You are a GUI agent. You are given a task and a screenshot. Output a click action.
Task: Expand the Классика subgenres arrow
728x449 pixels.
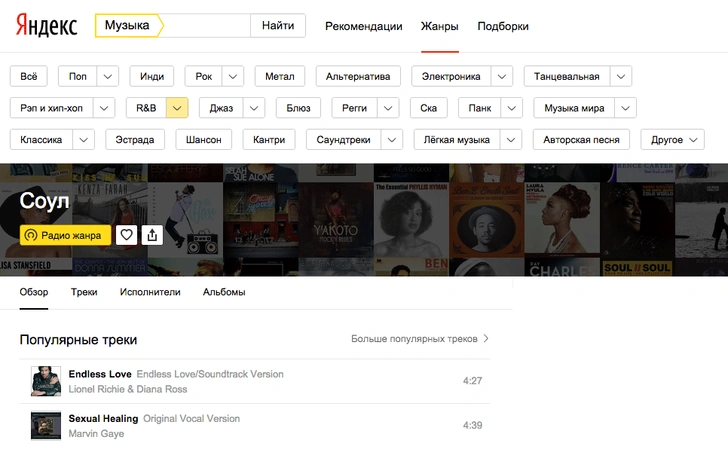coord(84,139)
